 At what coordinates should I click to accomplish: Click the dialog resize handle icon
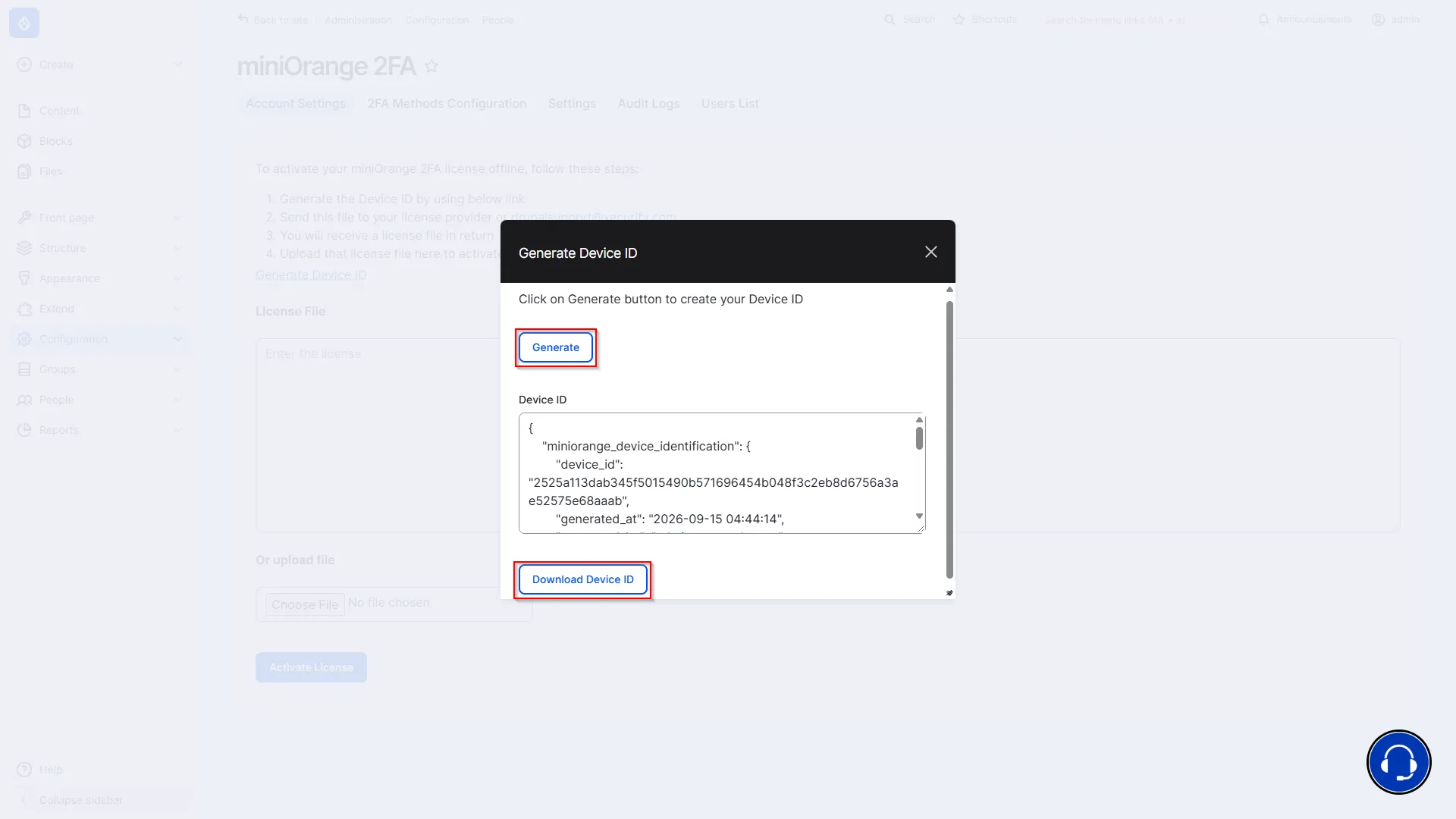949,593
